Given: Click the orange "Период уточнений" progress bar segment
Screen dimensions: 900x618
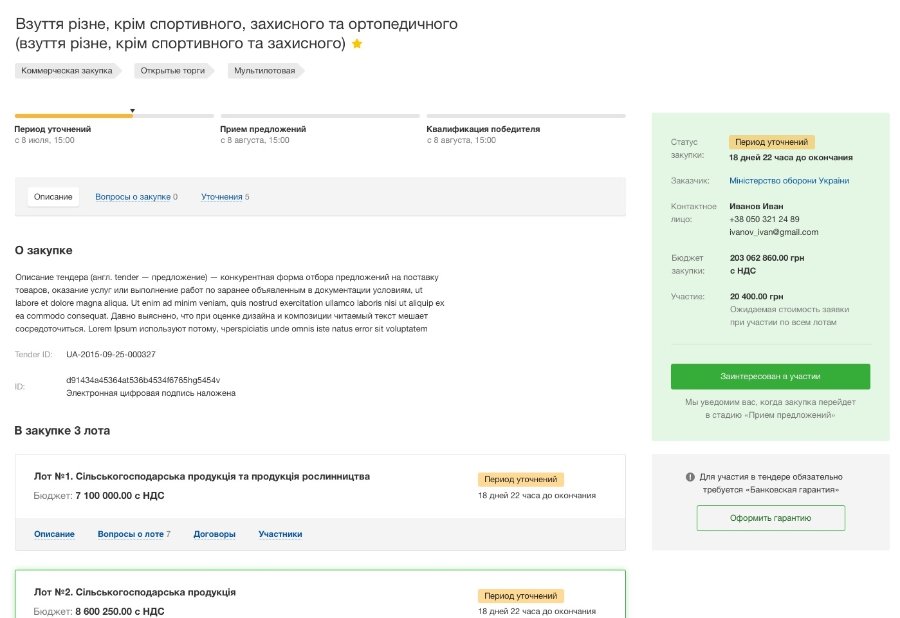Looking at the screenshot, I should [x=73, y=116].
